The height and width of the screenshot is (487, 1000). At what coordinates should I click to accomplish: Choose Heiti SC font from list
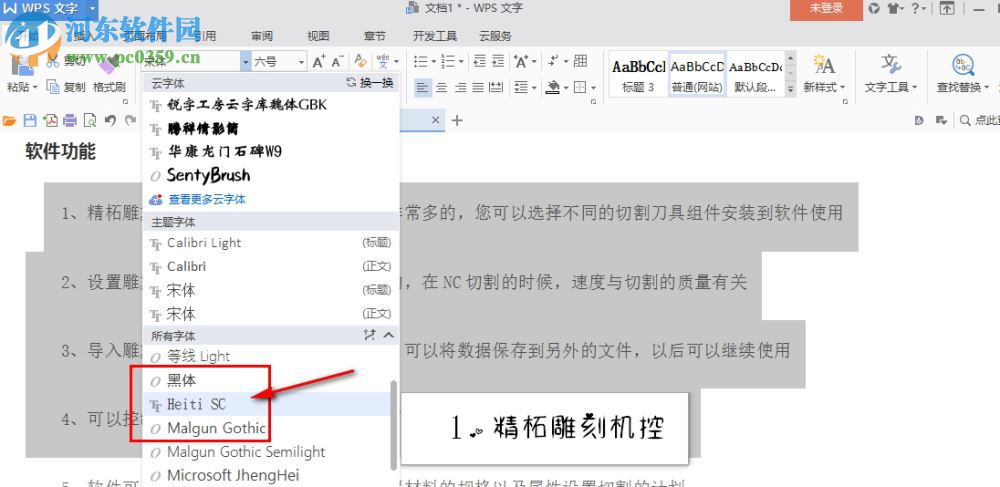coord(269,404)
